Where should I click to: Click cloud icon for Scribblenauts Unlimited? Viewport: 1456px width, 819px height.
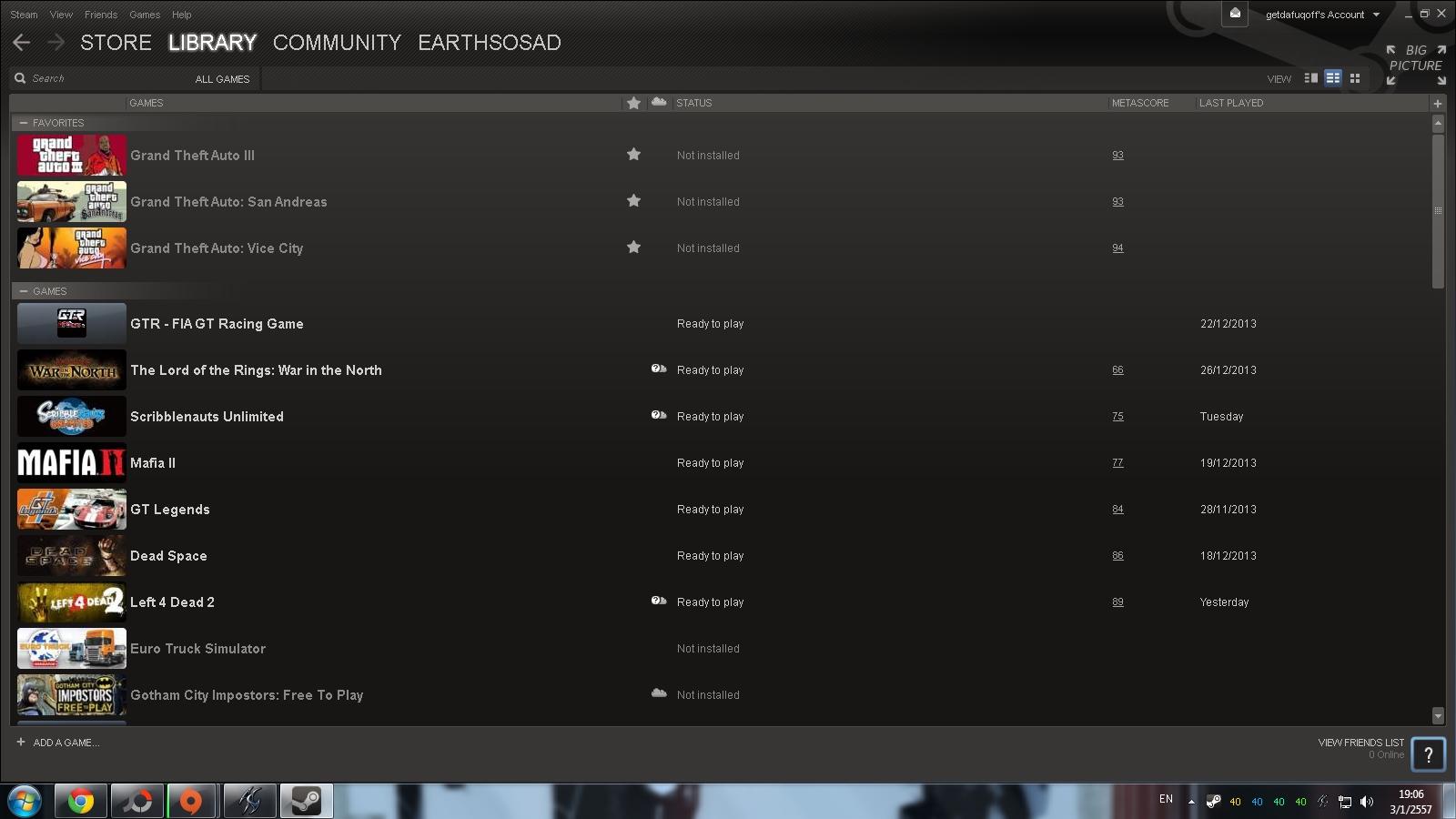(x=659, y=416)
